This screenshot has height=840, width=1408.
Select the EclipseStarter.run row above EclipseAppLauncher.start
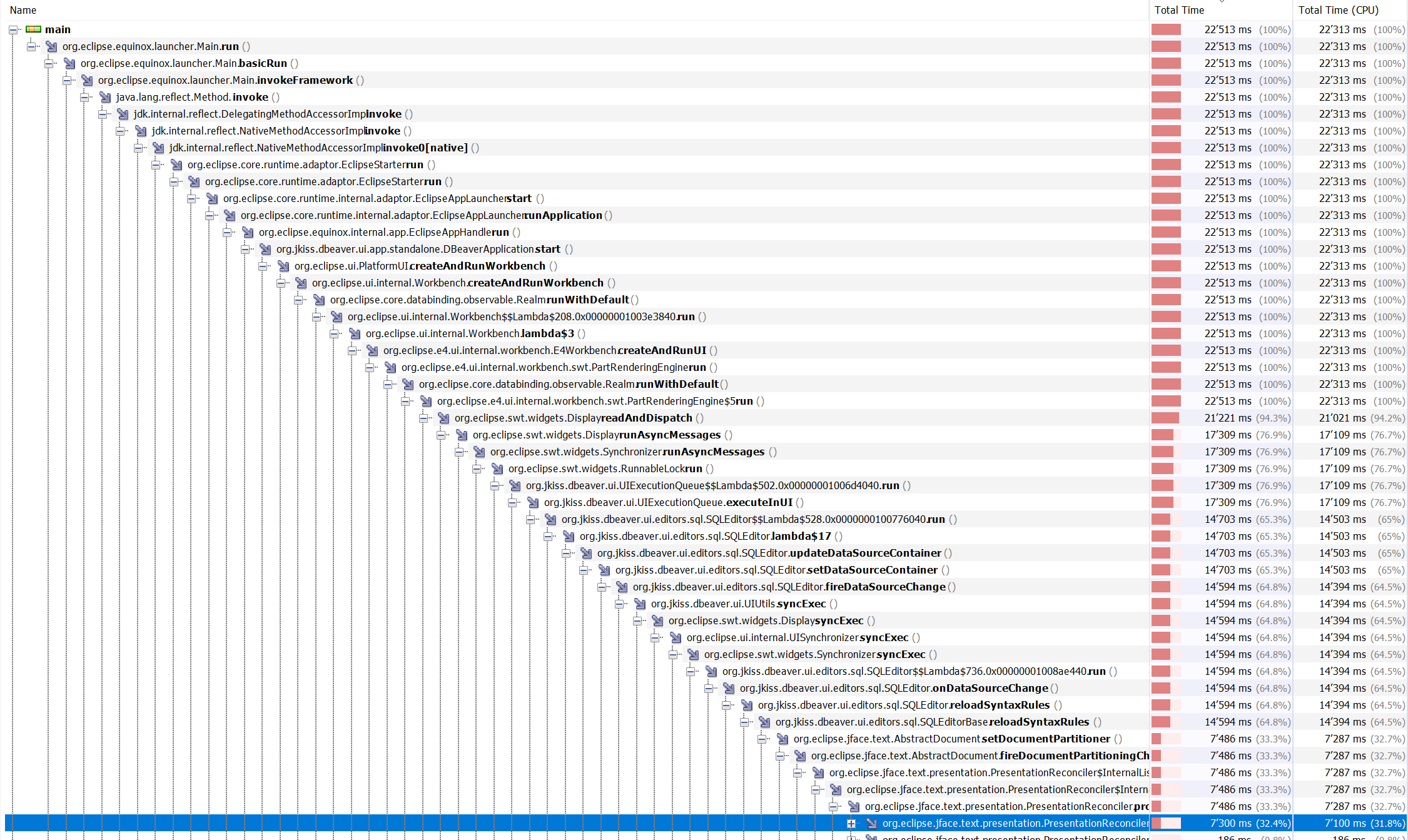706,181
